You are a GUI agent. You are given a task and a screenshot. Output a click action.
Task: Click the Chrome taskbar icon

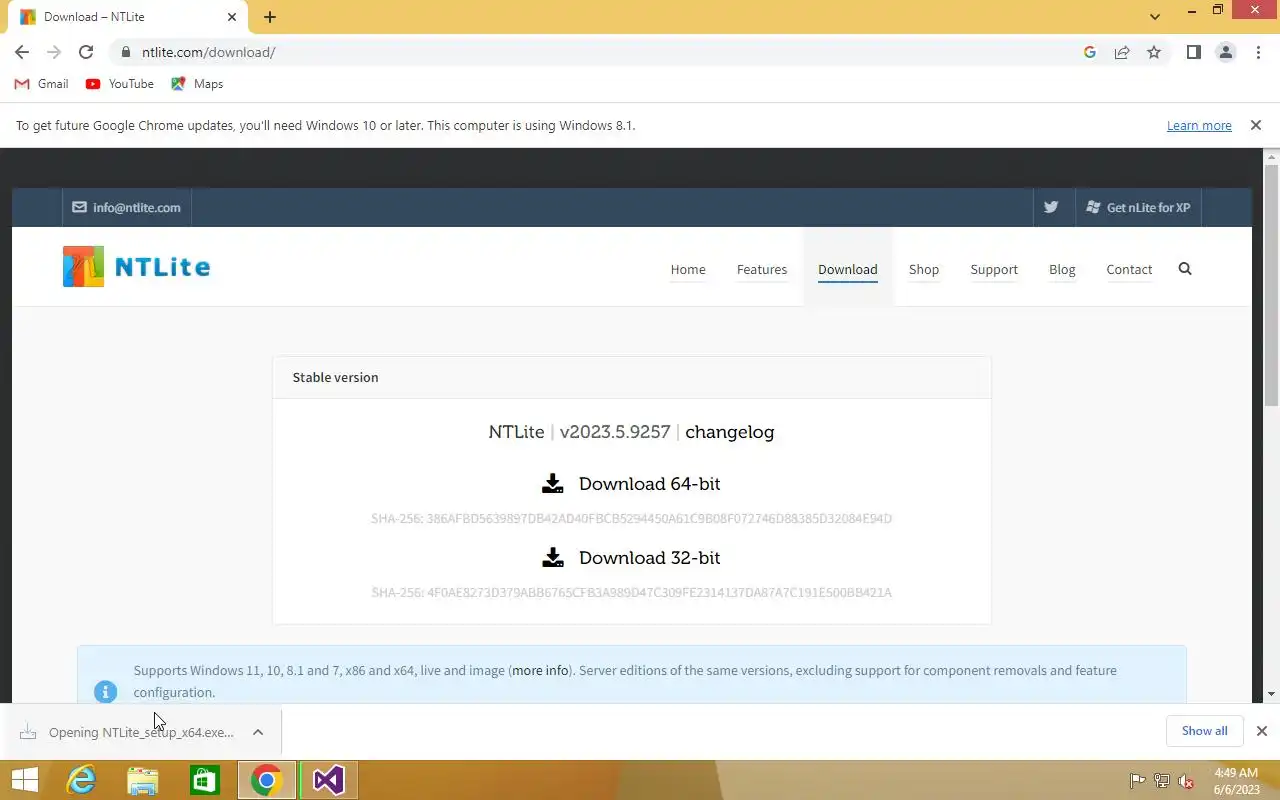coord(266,780)
